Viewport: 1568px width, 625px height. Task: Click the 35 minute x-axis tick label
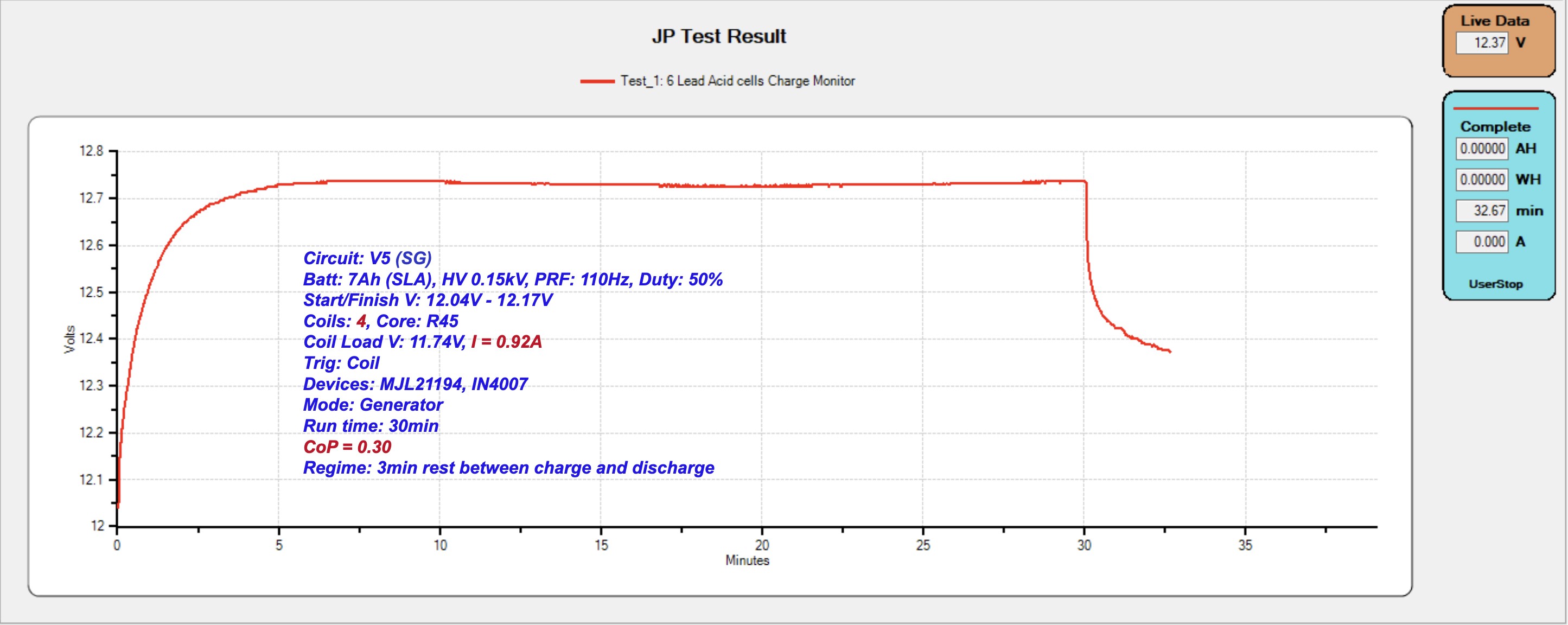1245,545
